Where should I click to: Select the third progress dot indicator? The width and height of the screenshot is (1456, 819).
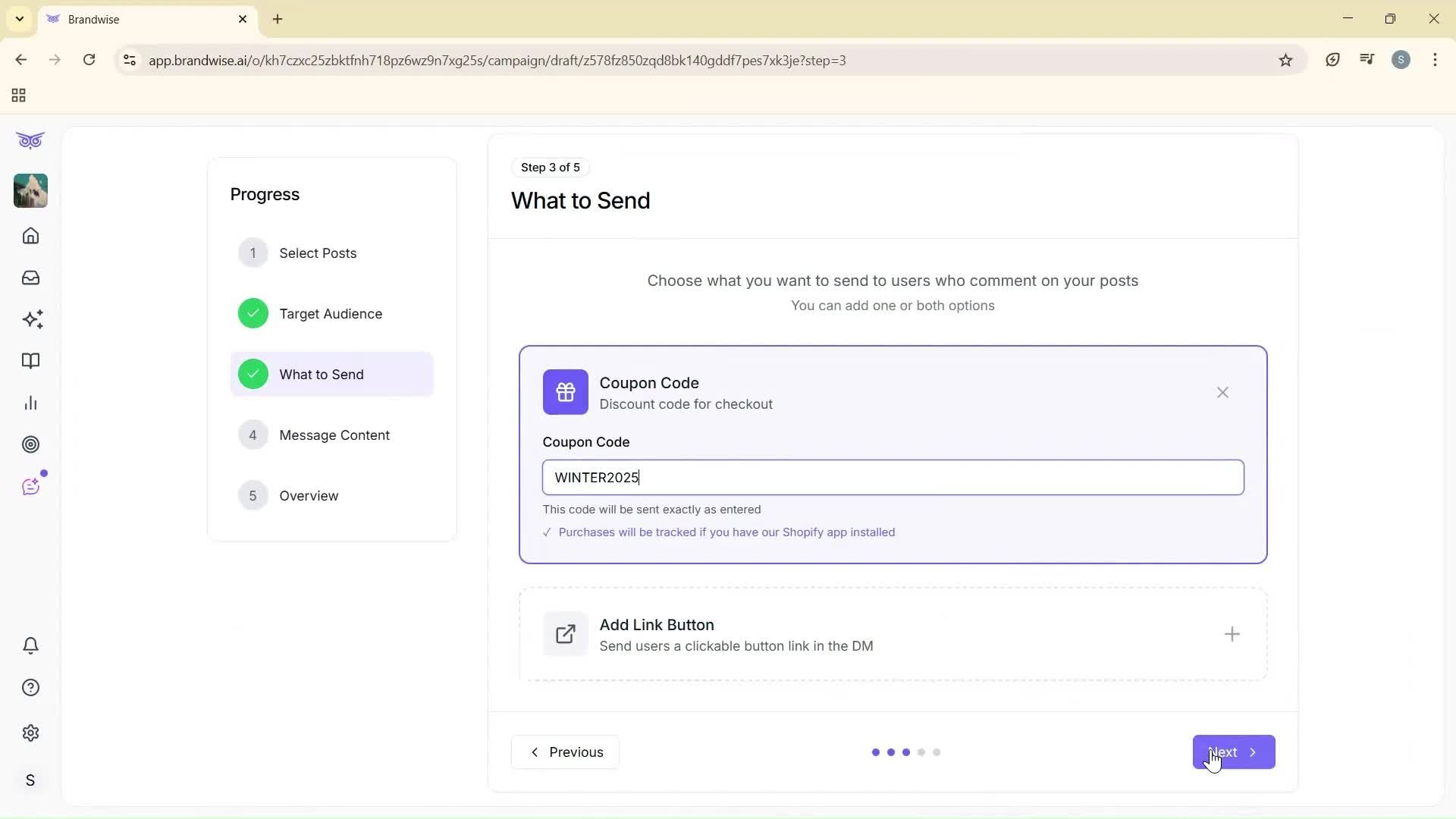coord(906,752)
